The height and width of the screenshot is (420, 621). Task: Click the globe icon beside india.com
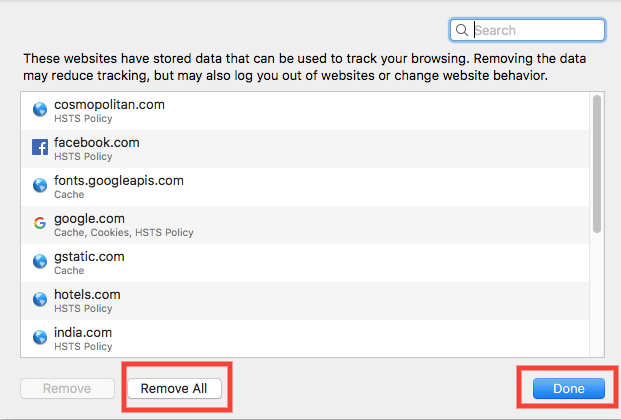[40, 337]
